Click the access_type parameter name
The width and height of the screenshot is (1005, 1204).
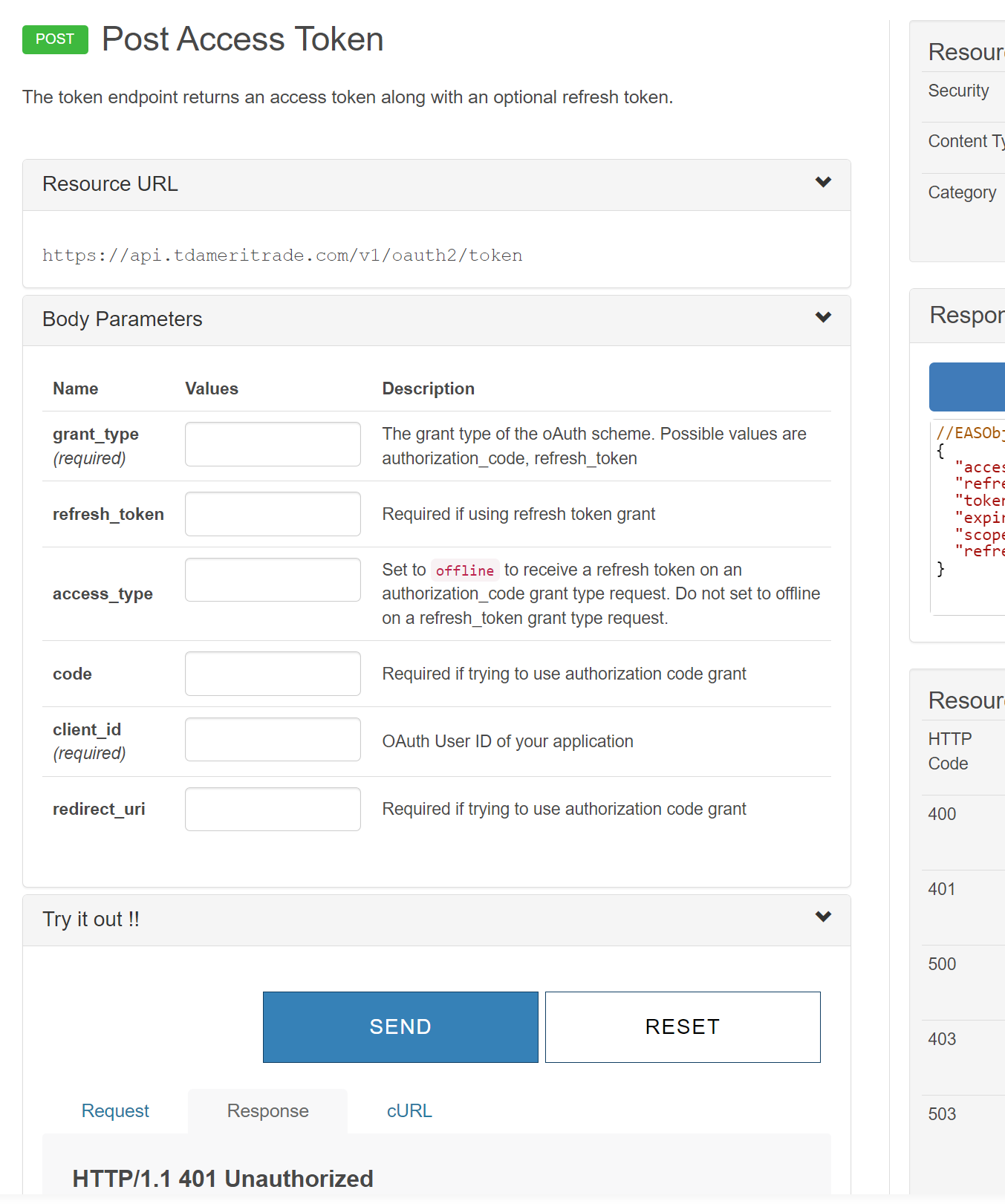103,594
